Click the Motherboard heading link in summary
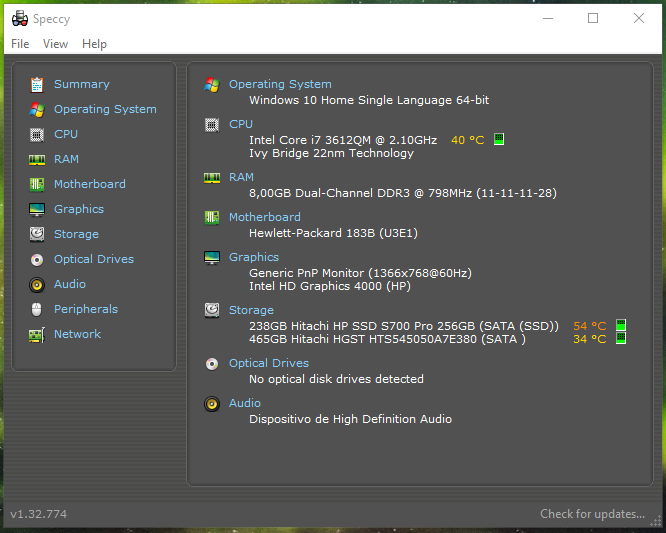This screenshot has height=533, width=666. pyautogui.click(x=265, y=217)
